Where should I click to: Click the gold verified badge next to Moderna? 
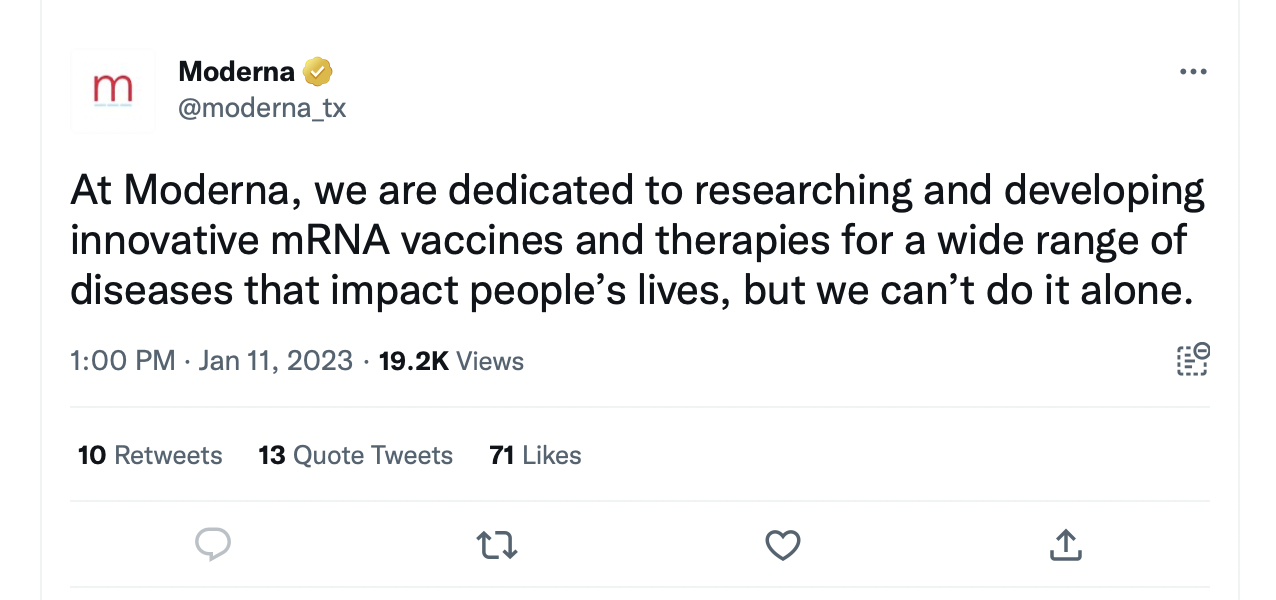[317, 72]
